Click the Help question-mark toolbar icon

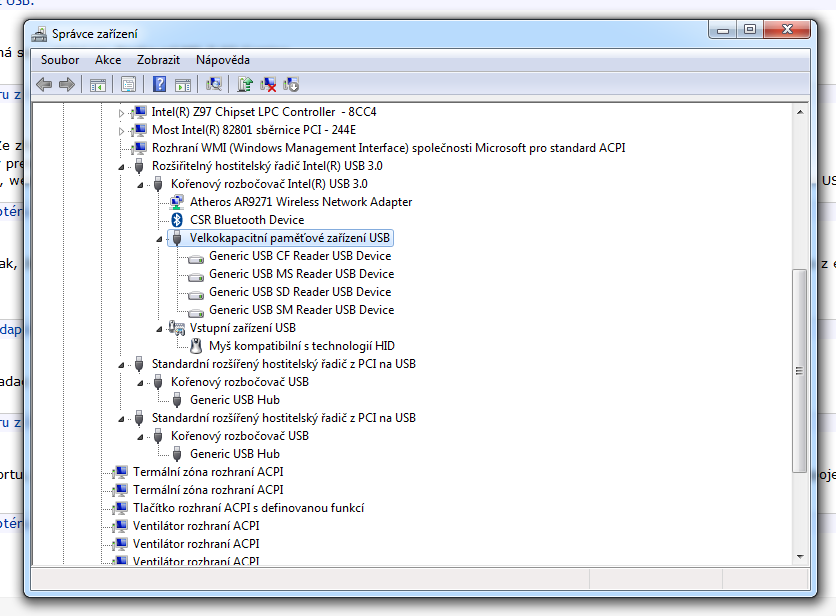click(159, 85)
